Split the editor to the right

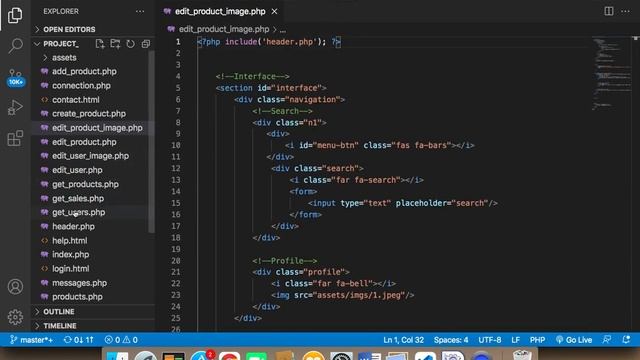[x=609, y=11]
